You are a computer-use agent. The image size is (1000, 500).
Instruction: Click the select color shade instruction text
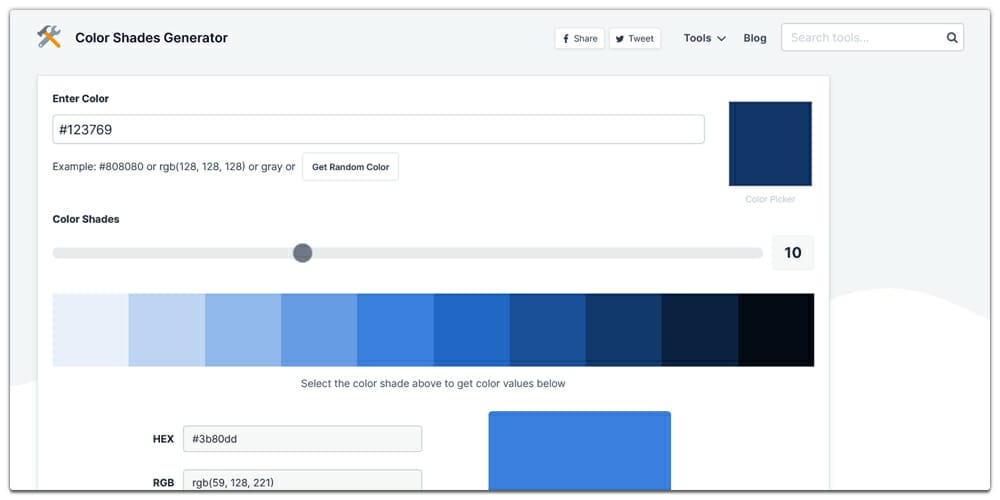pos(433,384)
